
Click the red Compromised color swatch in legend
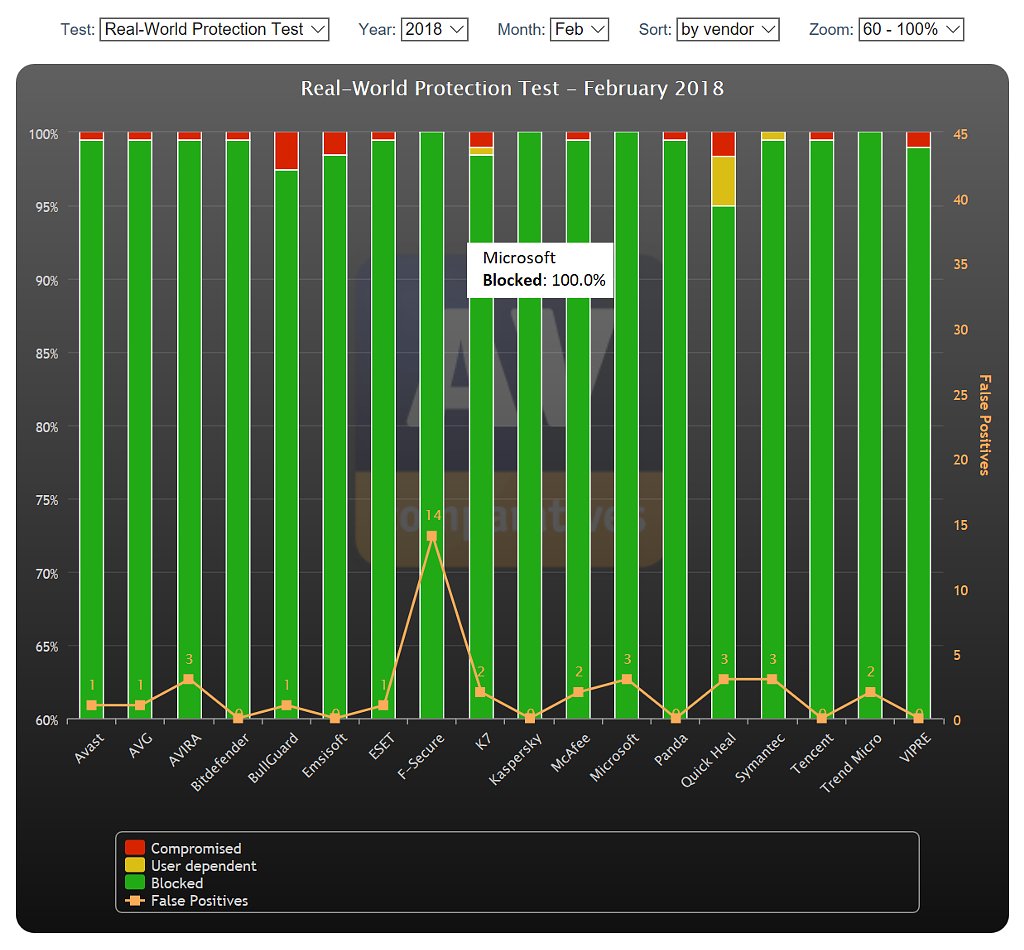[135, 847]
